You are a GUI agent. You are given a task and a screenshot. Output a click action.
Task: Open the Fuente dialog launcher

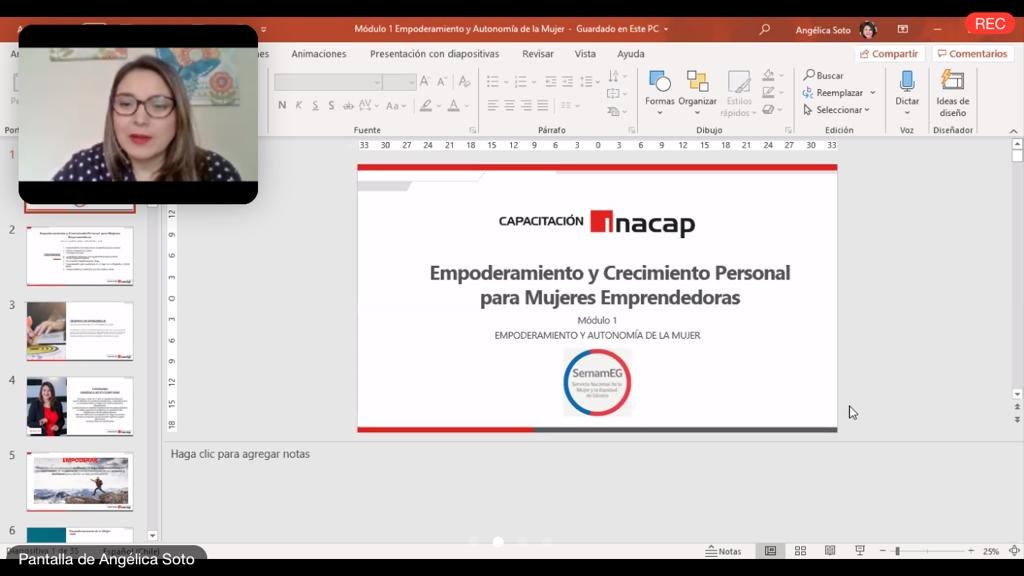(x=472, y=131)
